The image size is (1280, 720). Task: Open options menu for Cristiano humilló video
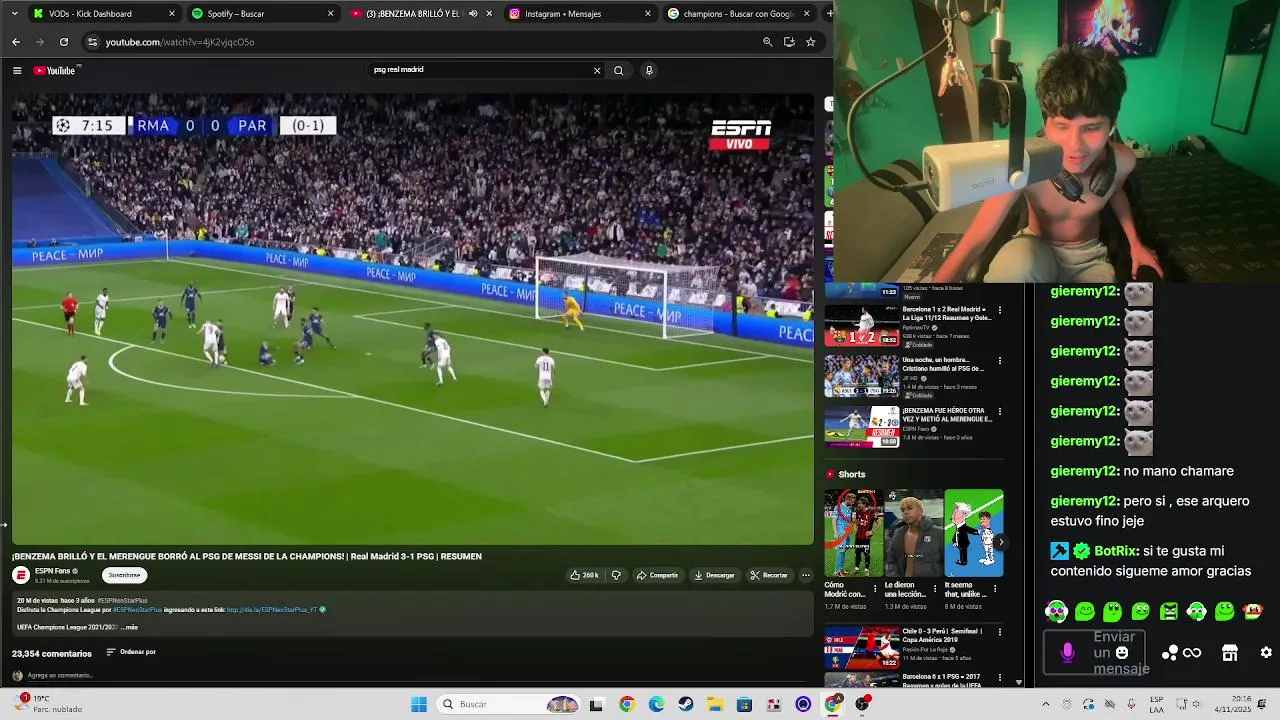999,361
